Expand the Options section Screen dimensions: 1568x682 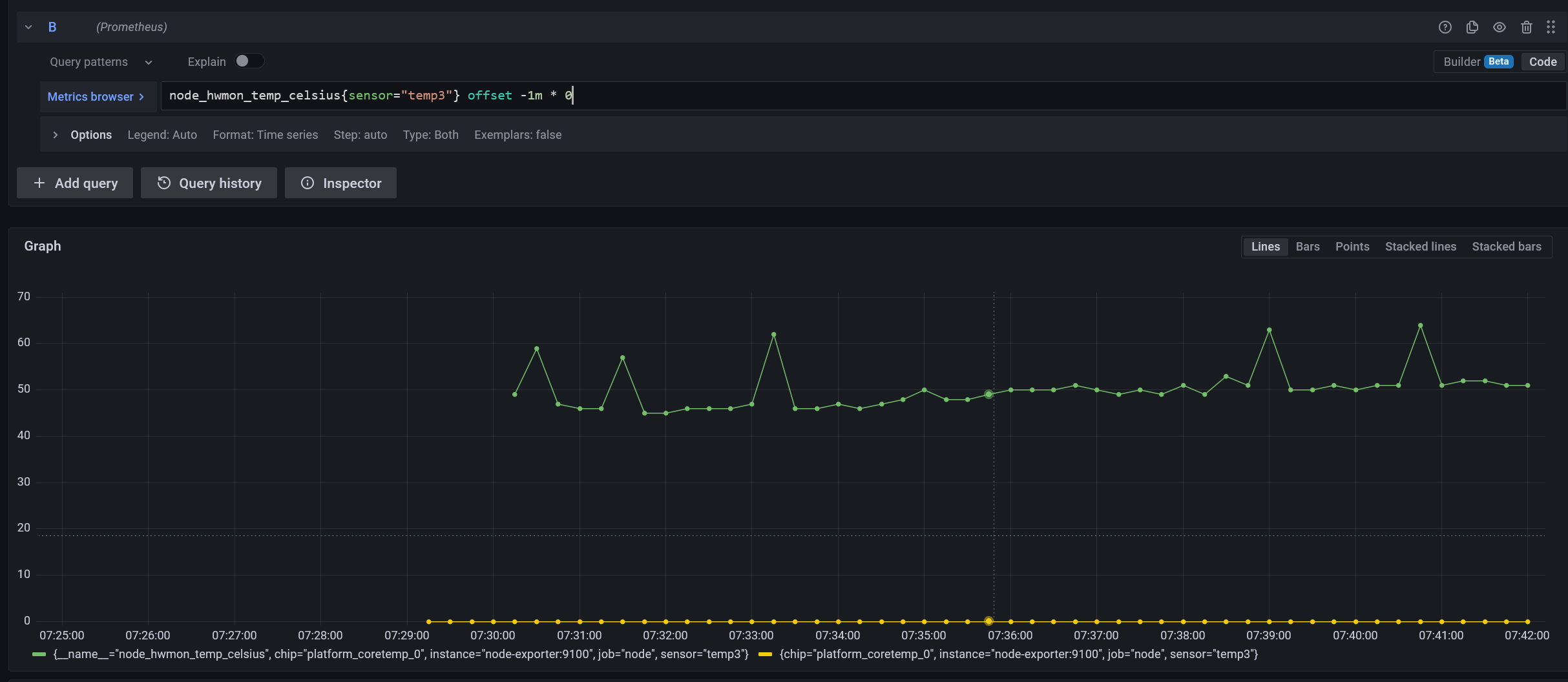coord(82,134)
